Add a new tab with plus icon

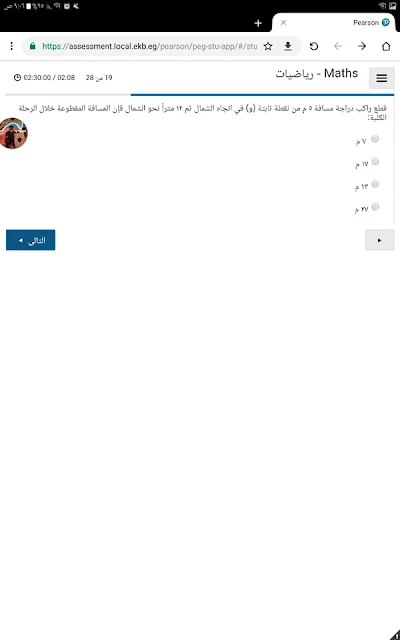coord(258,23)
